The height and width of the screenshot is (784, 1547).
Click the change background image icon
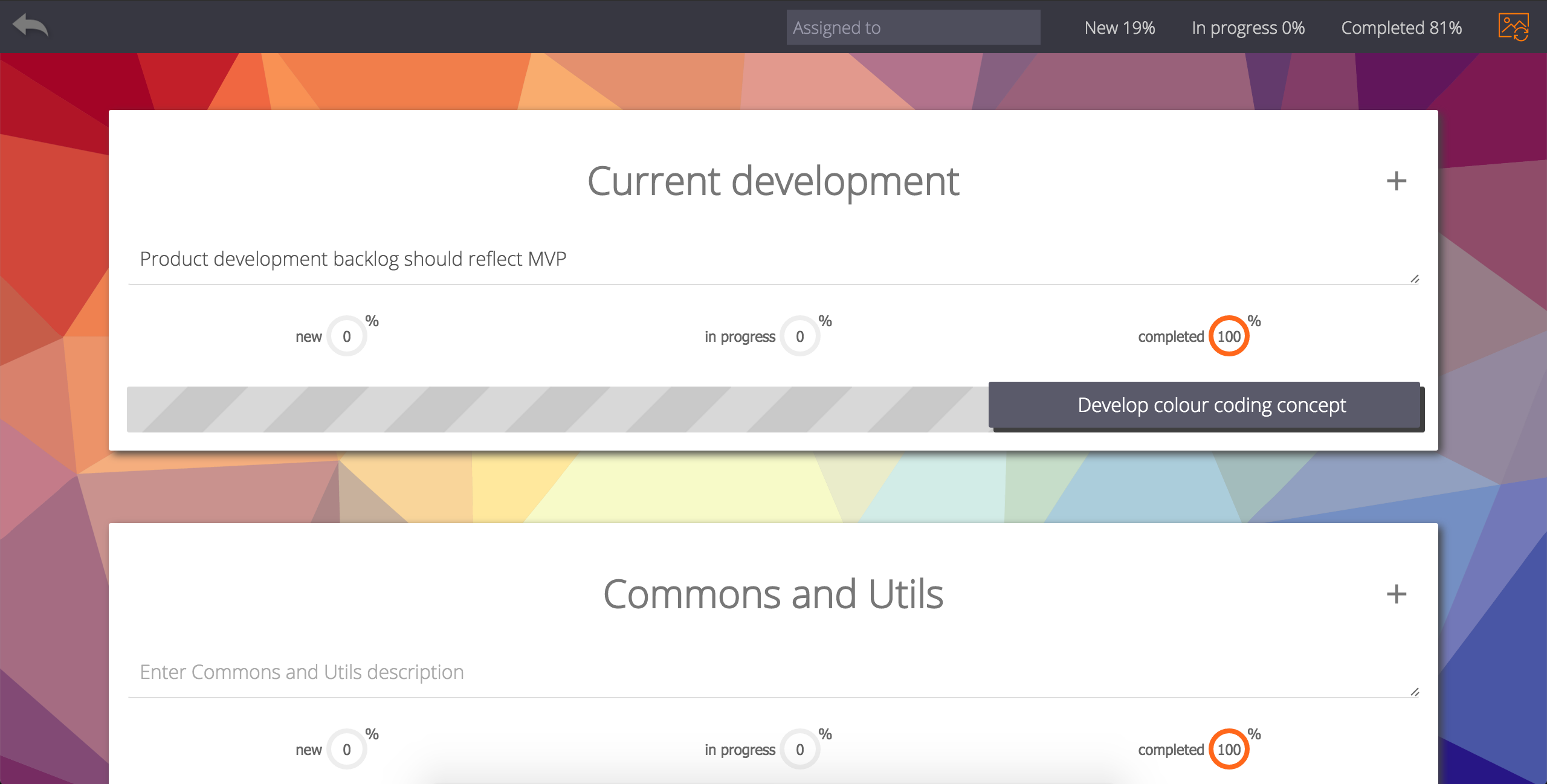pos(1513,27)
